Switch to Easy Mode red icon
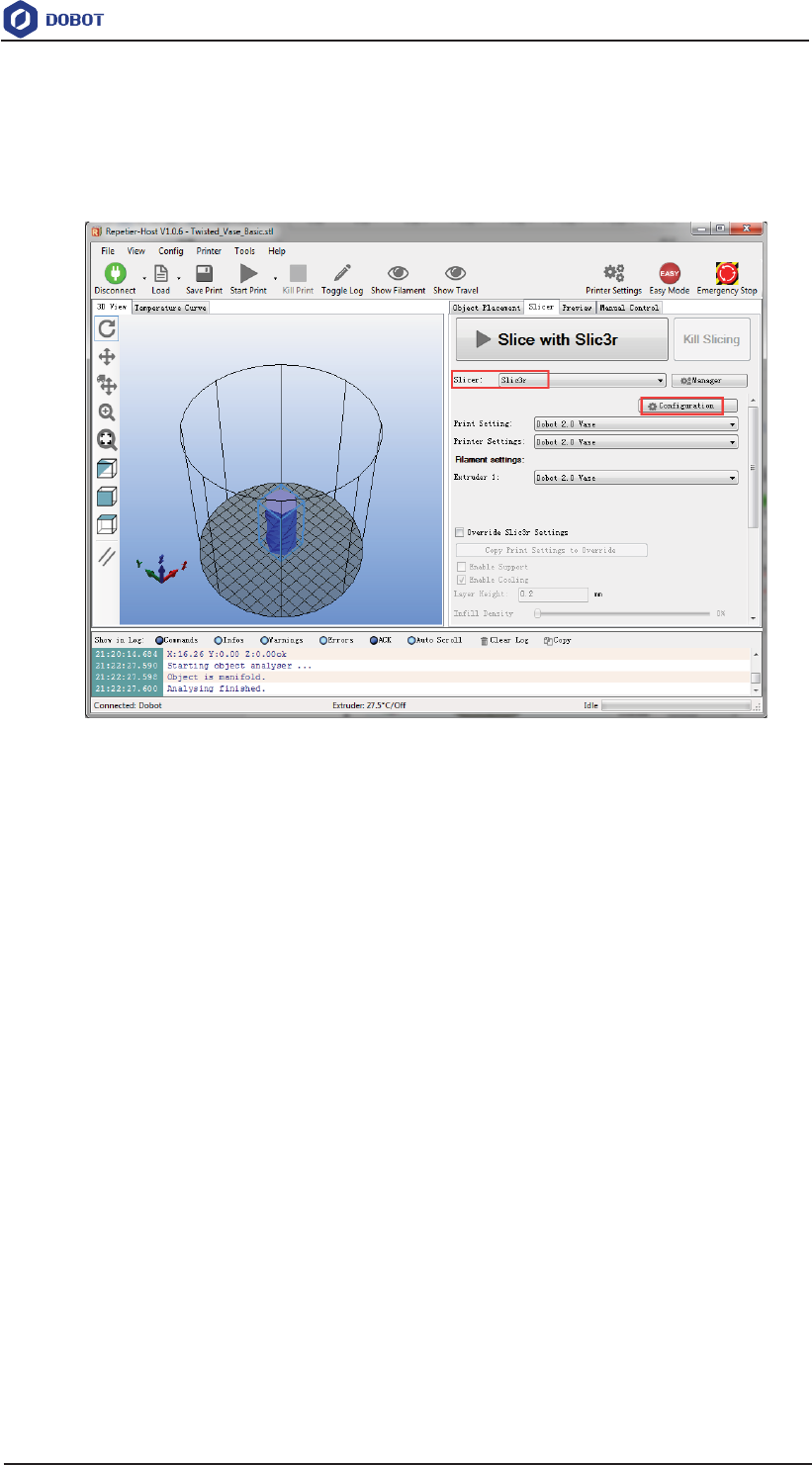 (x=670, y=274)
